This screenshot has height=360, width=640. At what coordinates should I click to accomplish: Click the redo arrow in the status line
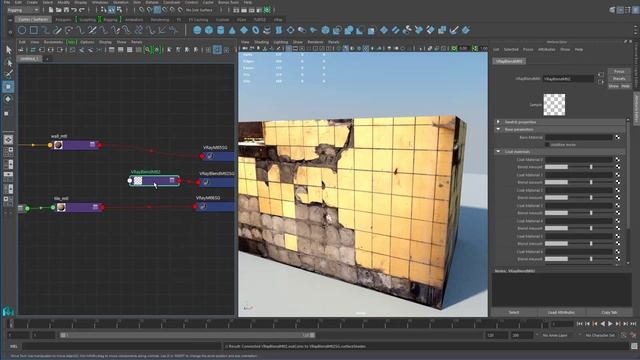[x=82, y=10]
